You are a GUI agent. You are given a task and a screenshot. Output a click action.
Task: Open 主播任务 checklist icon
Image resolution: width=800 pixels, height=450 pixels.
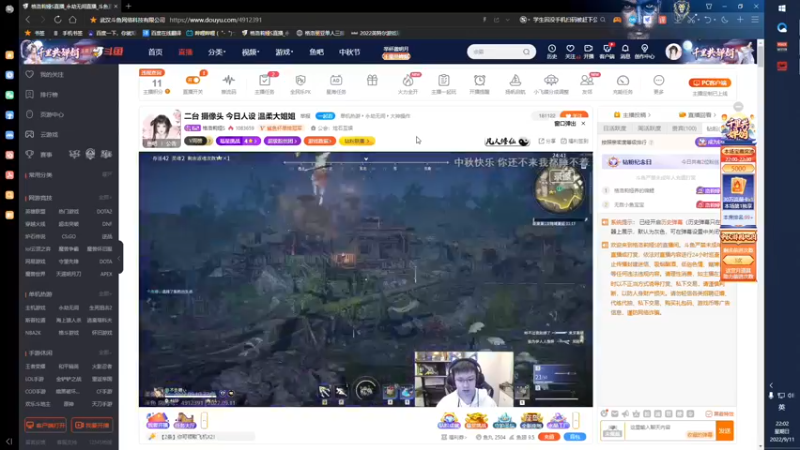pyautogui.click(x=264, y=80)
